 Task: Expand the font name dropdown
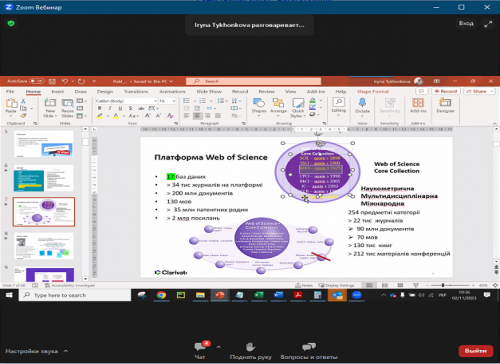tap(155, 101)
